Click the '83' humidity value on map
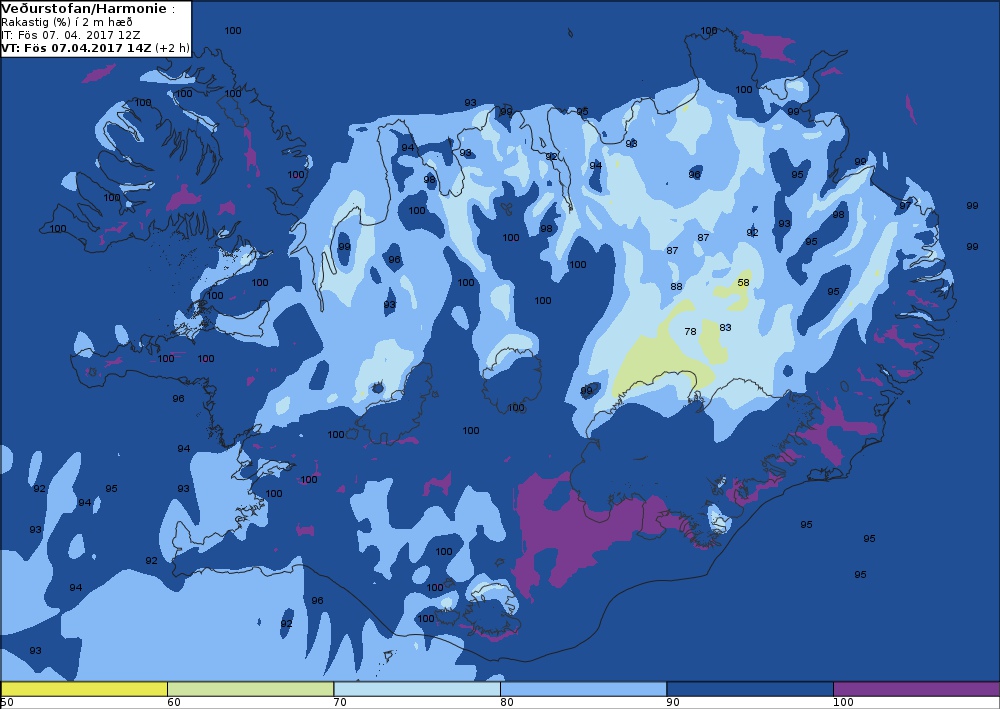This screenshot has width=1000, height=709. tap(725, 328)
